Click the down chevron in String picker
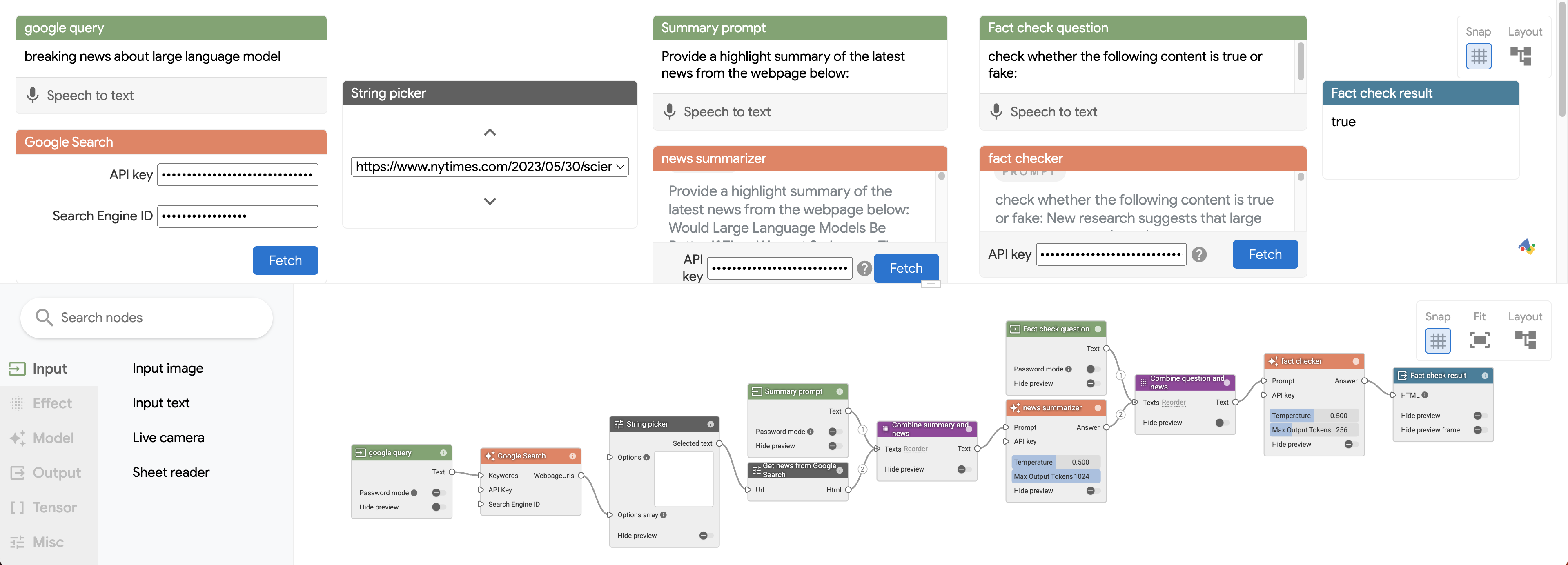This screenshot has width=1568, height=565. click(x=490, y=202)
